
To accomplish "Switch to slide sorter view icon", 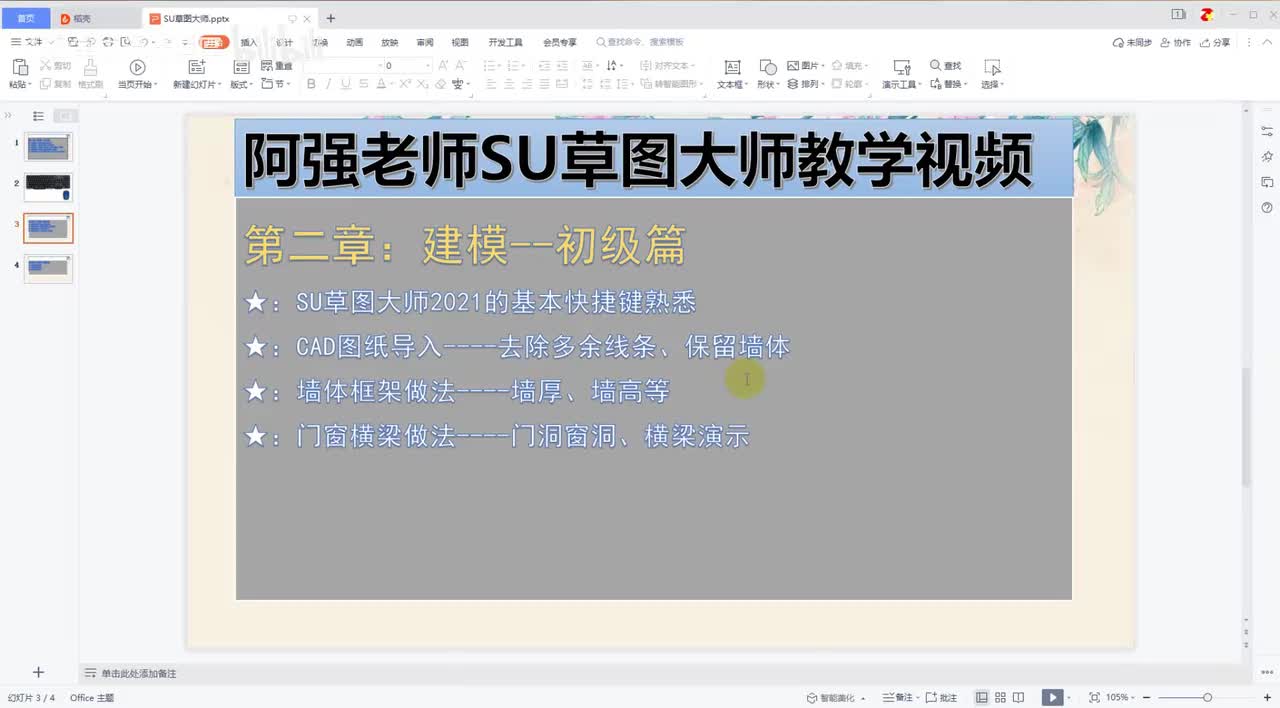I will click(x=1000, y=697).
